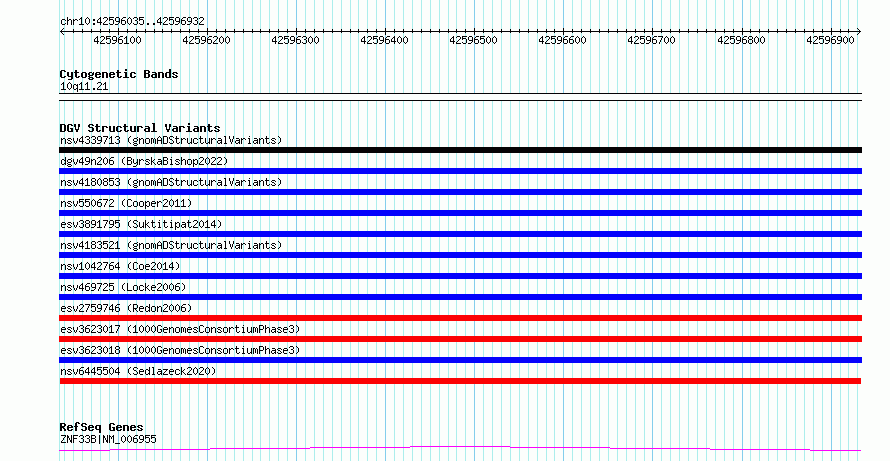The height and width of the screenshot is (461, 890).
Task: Click the blue bar under esv3891795
Action: point(460,234)
